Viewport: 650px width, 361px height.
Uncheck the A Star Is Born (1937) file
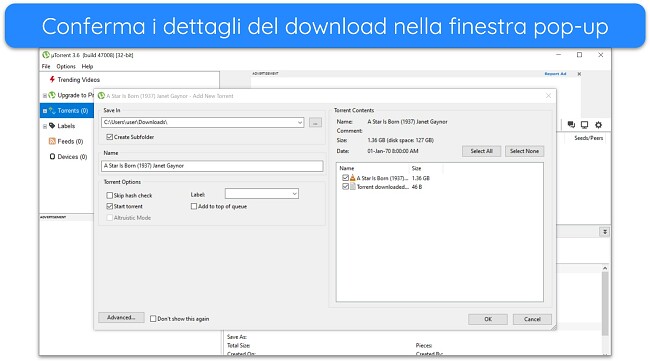point(345,178)
